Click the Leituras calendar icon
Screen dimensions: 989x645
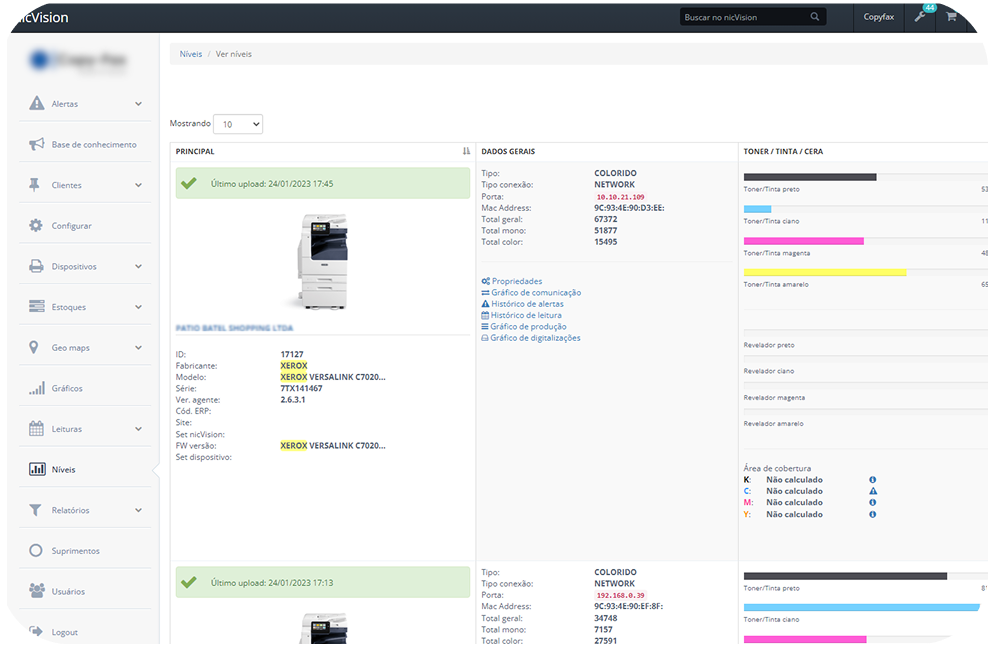click(37, 429)
